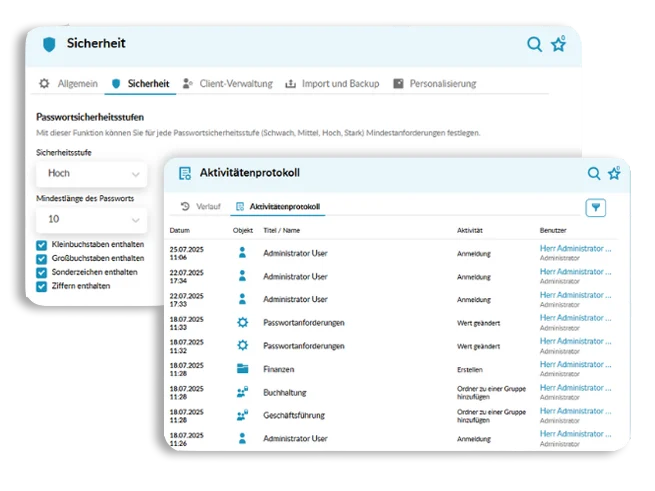Click the search icon in Sicherheit header
The width and height of the screenshot is (655, 491).
coord(534,44)
